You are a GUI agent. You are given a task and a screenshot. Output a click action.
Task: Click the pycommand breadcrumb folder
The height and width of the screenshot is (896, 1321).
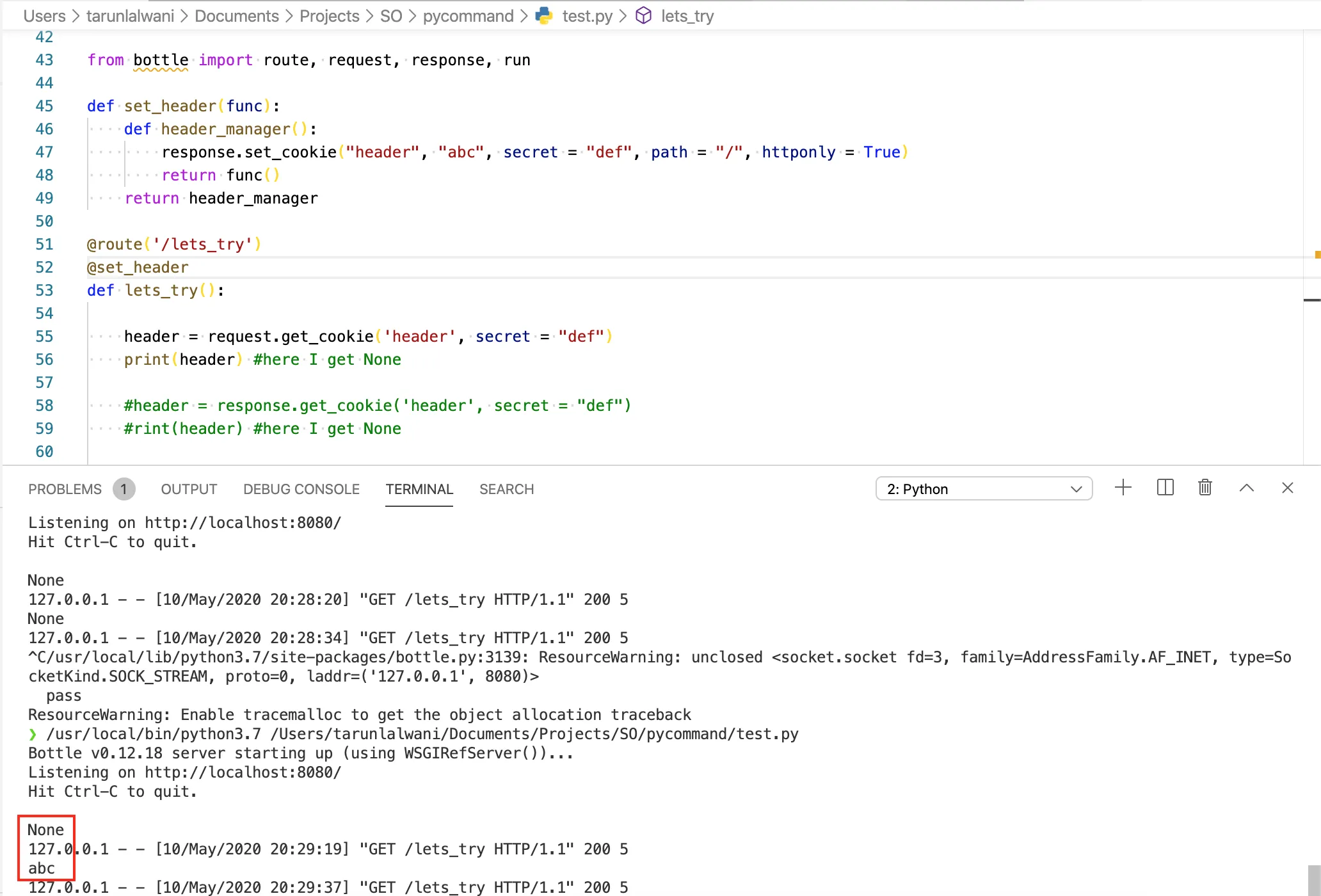tap(468, 16)
